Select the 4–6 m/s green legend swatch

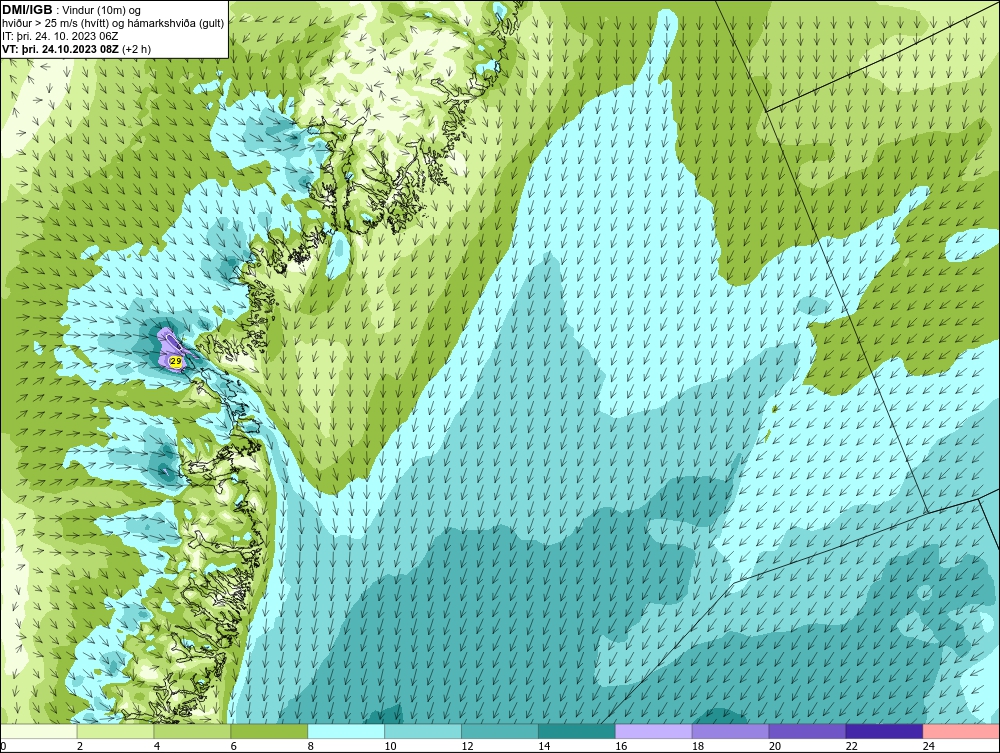(x=192, y=731)
